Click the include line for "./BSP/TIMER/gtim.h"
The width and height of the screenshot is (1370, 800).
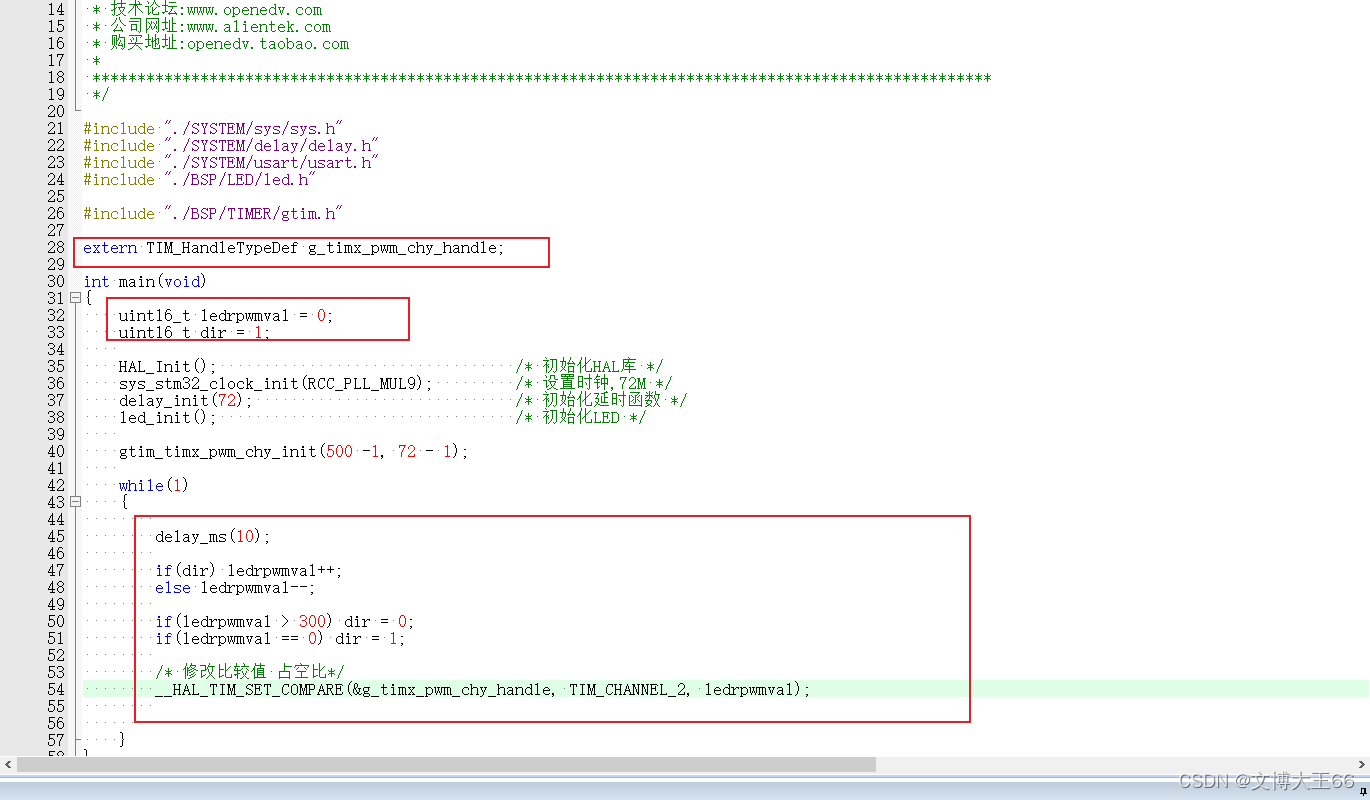(x=213, y=213)
